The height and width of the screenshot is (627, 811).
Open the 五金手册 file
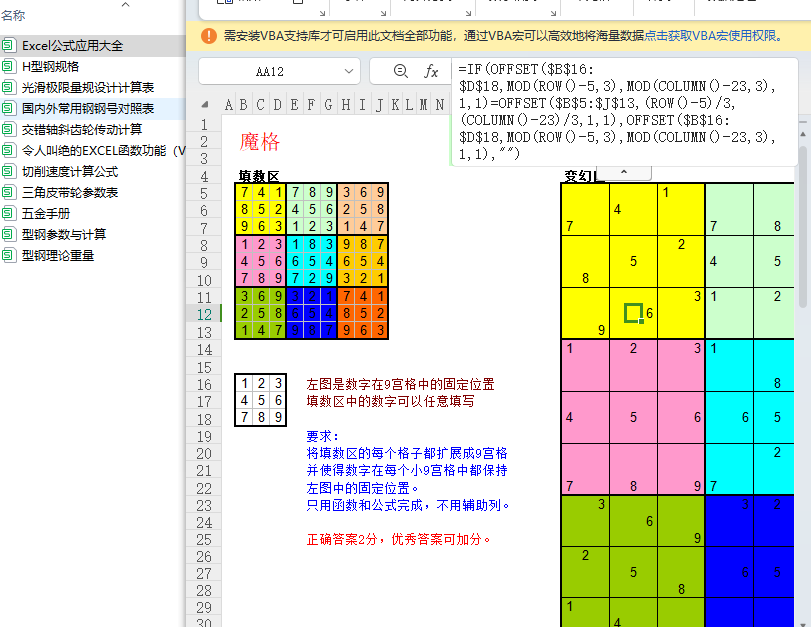46,214
